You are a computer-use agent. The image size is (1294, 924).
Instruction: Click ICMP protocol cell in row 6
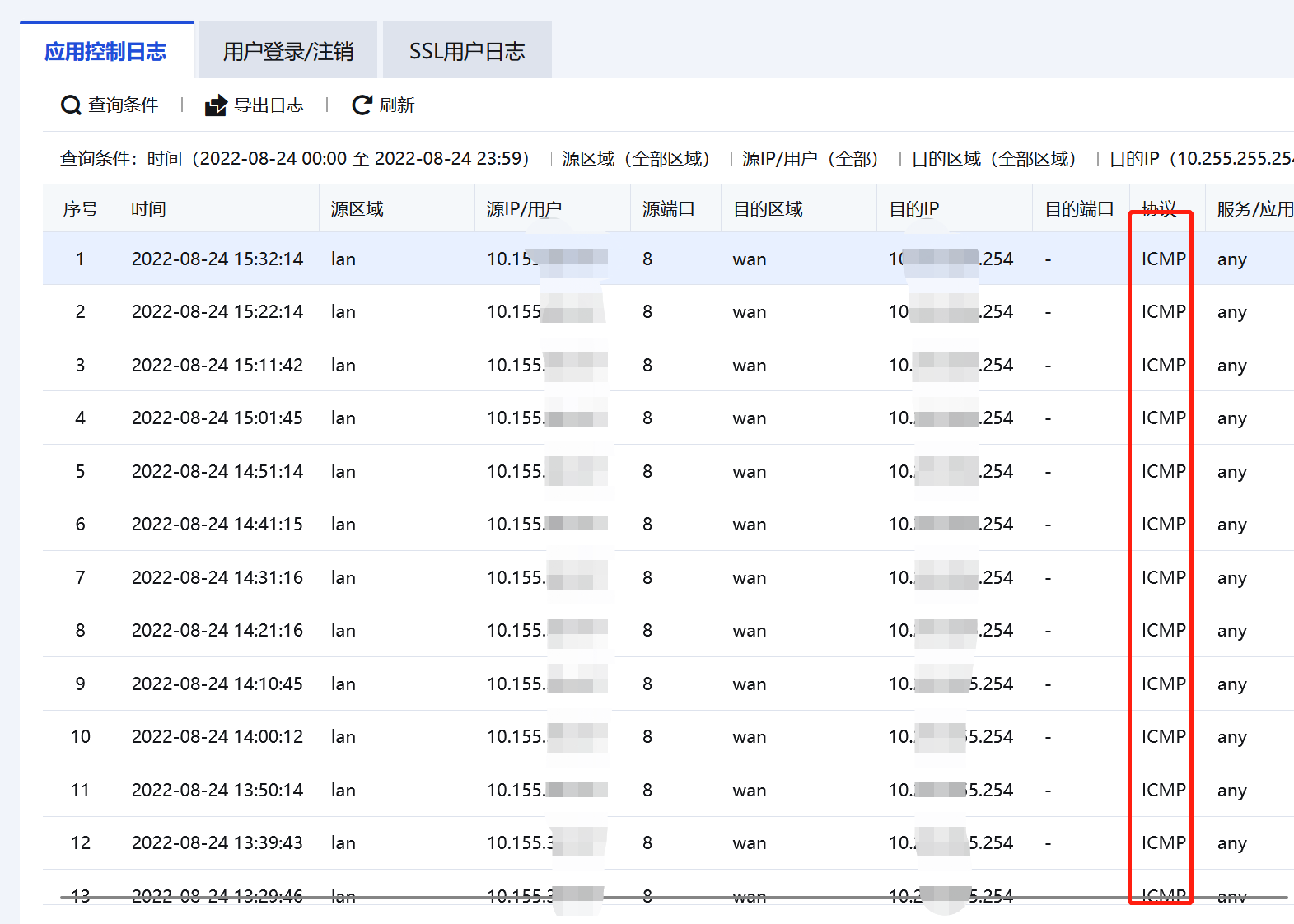coord(1163,525)
